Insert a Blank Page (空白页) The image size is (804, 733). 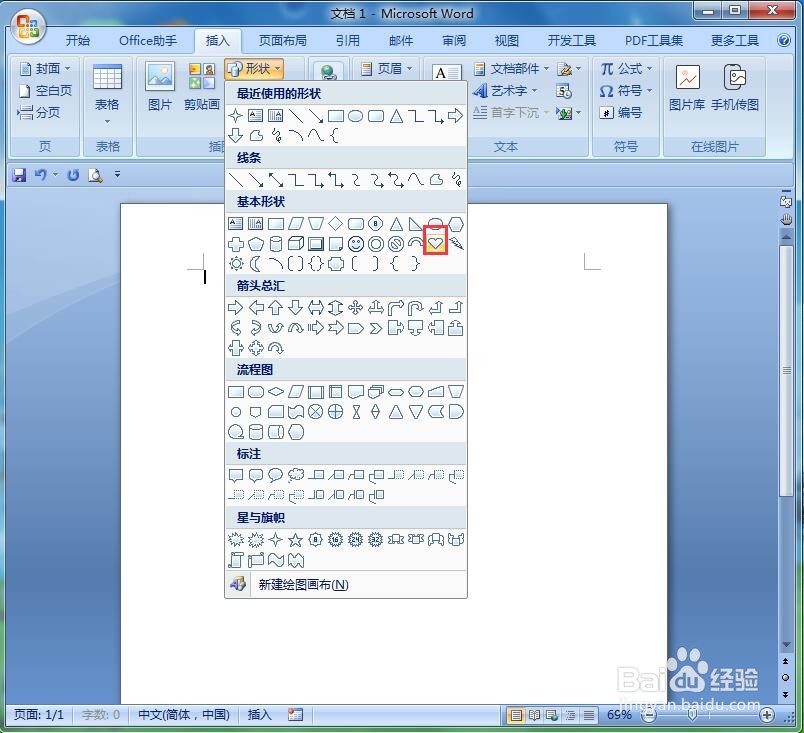45,91
